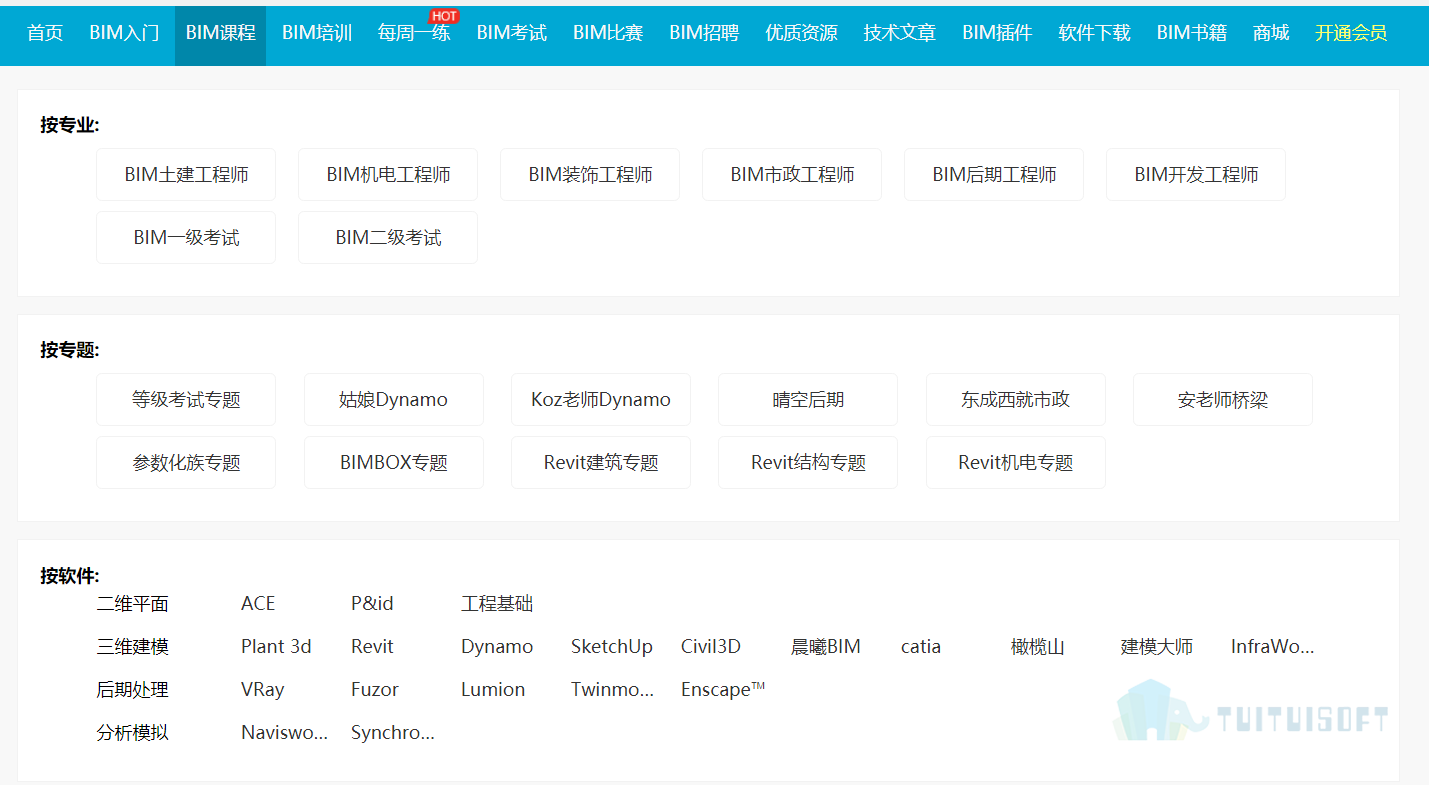Viewport: 1429px width, 785px height.
Task: Go to 软件下载 in navigation
Action: (1094, 33)
